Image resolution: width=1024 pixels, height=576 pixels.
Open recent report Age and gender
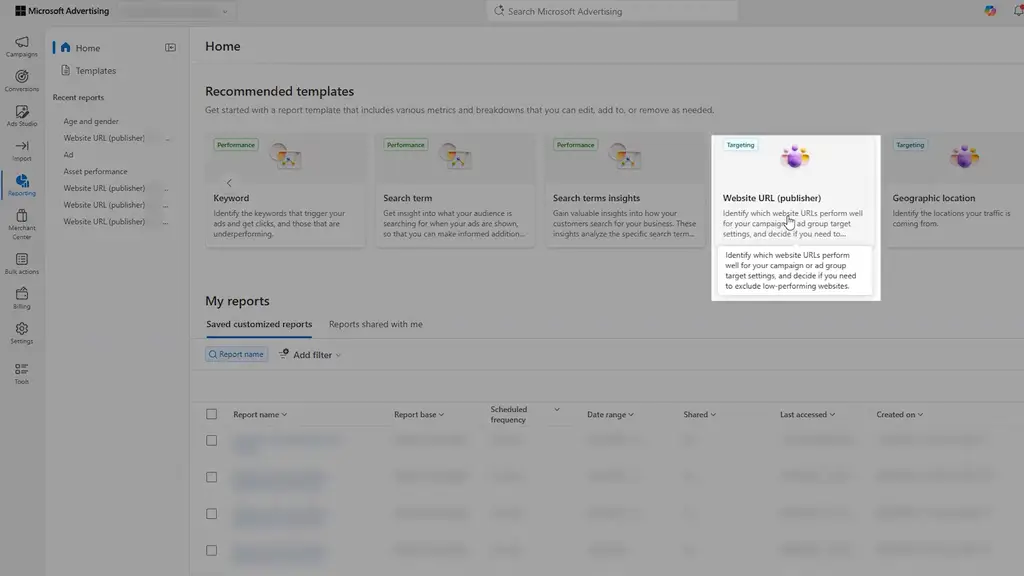pos(91,121)
